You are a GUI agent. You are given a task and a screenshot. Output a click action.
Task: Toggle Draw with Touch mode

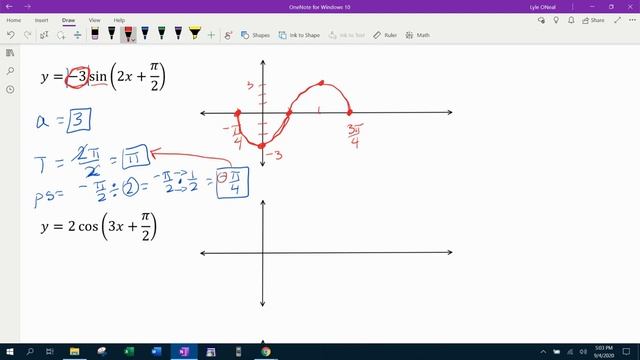(228, 35)
